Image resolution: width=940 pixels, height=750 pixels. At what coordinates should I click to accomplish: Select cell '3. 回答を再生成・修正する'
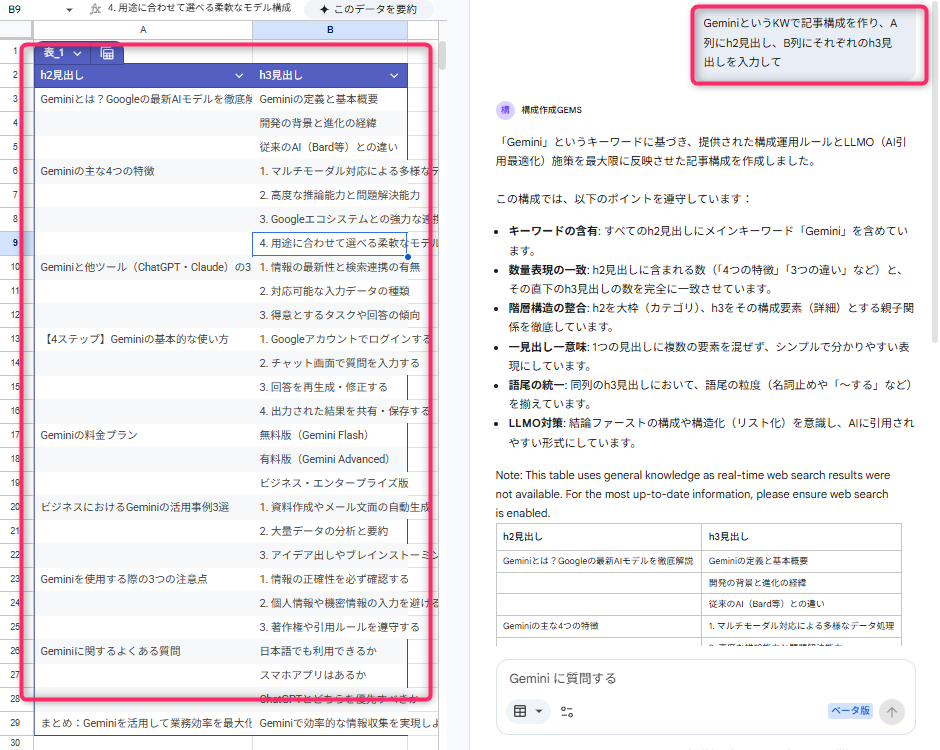(x=330, y=387)
